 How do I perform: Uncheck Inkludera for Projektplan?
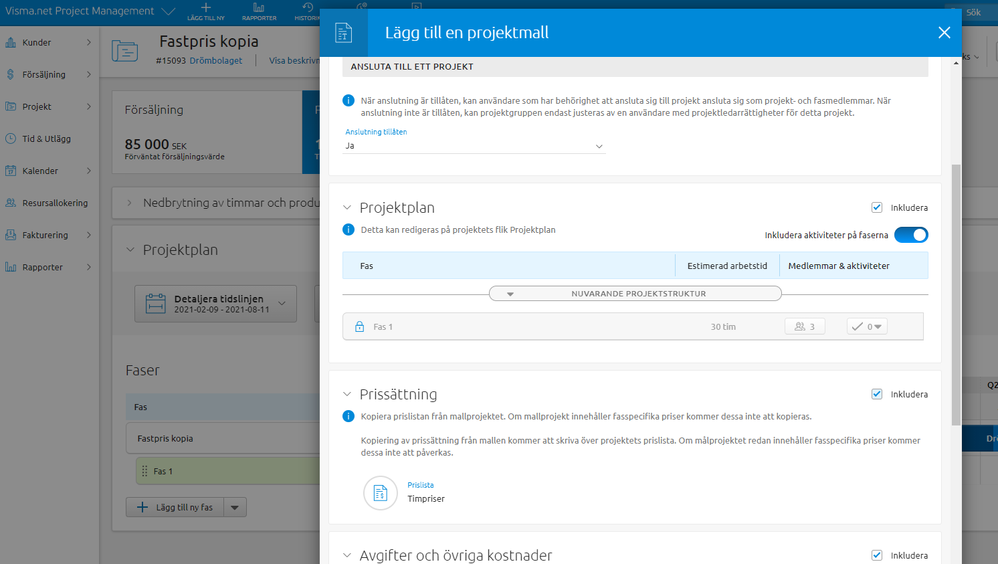tap(877, 208)
